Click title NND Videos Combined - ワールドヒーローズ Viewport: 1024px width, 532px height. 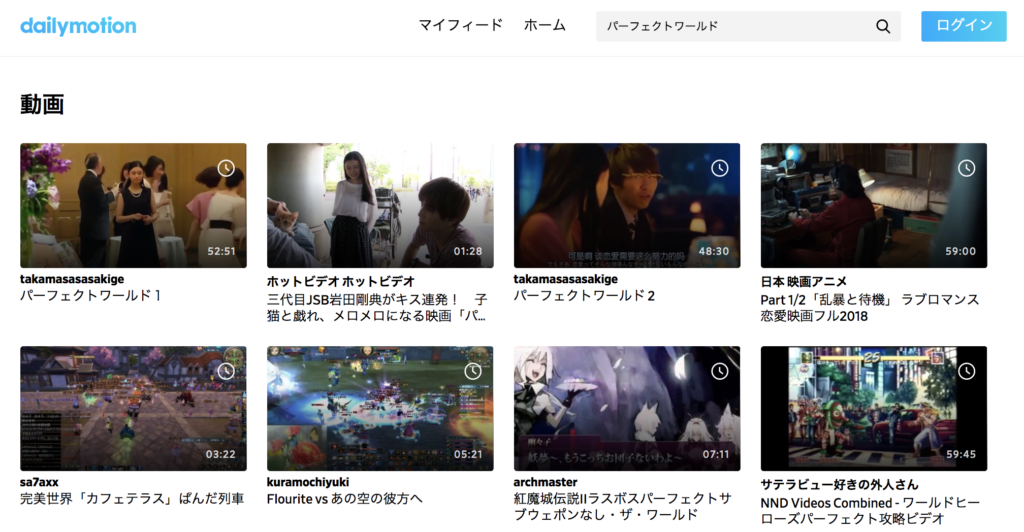coord(870,510)
